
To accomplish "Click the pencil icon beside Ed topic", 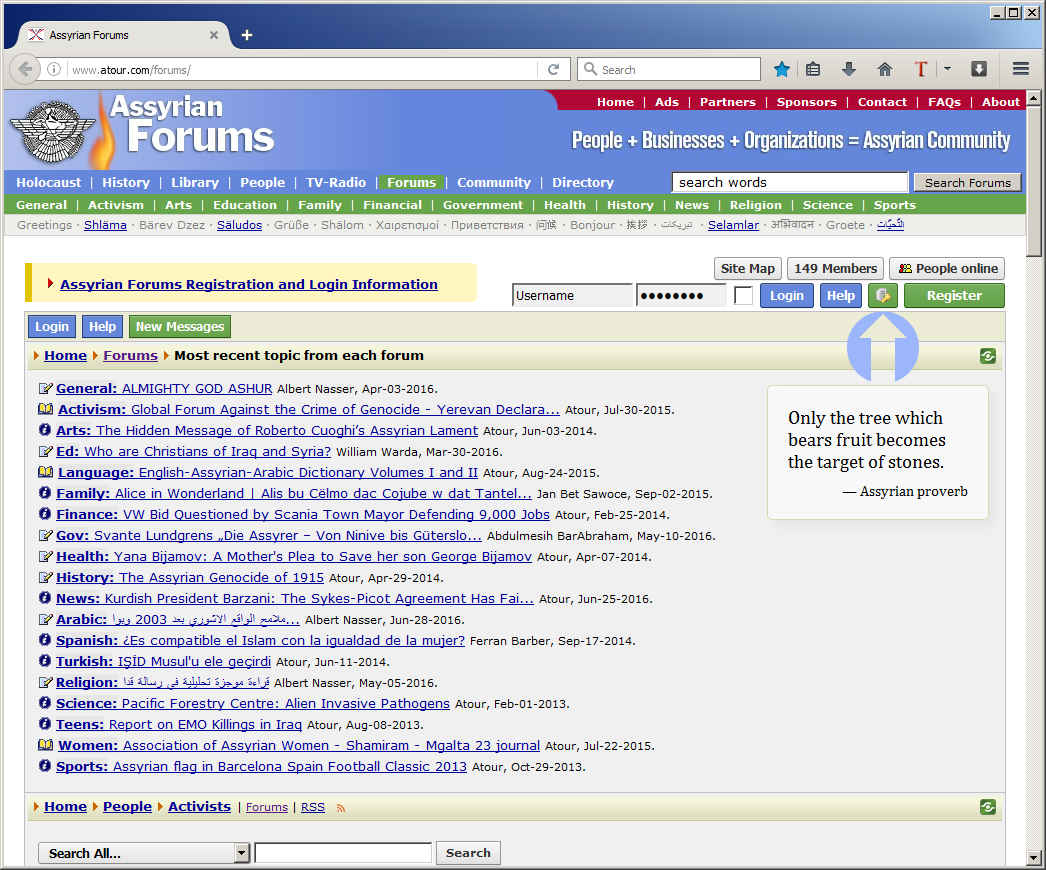I will pos(45,451).
